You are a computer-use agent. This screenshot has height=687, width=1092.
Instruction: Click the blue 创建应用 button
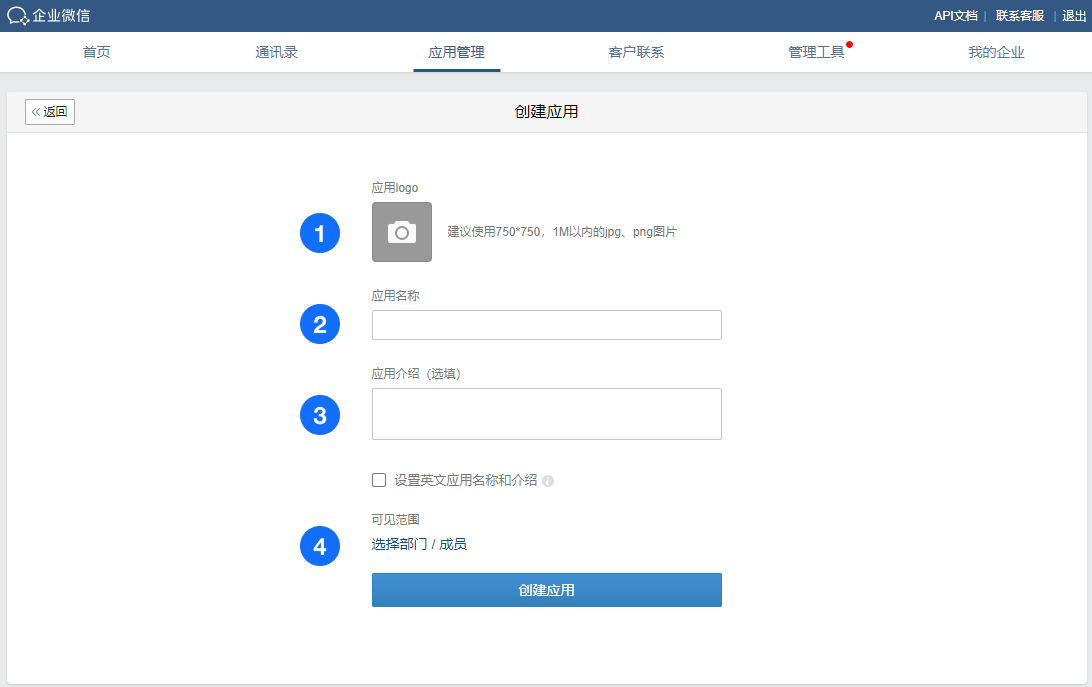click(546, 590)
